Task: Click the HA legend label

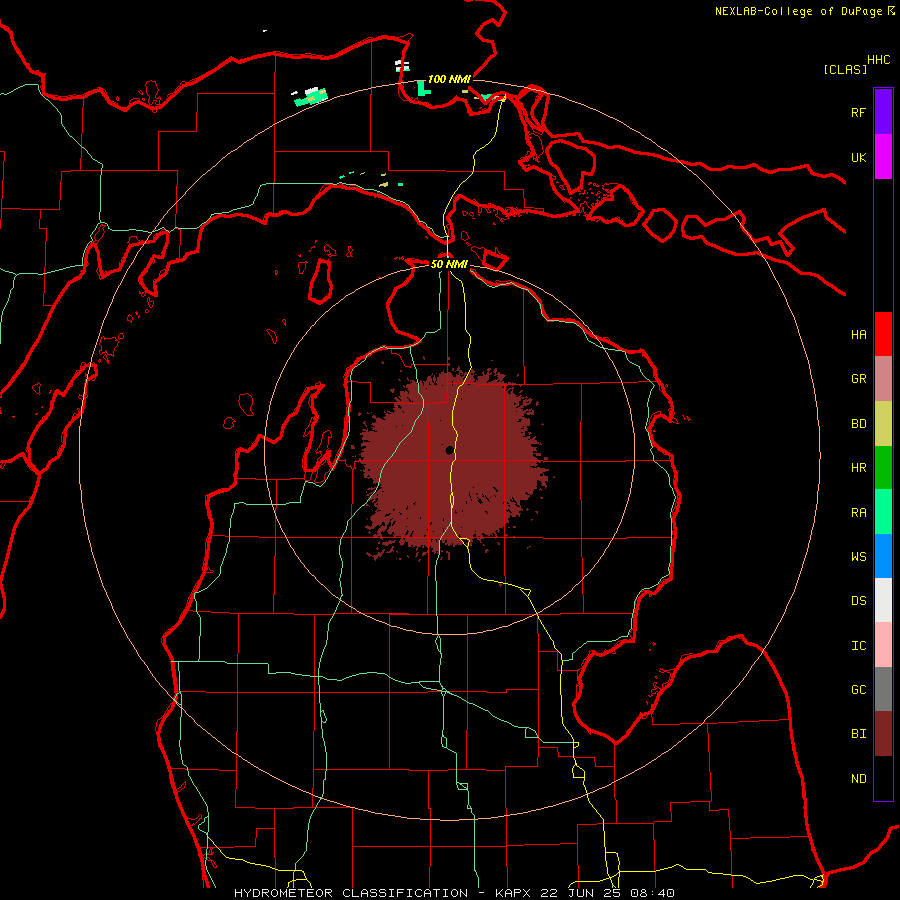Action: pyautogui.click(x=858, y=335)
